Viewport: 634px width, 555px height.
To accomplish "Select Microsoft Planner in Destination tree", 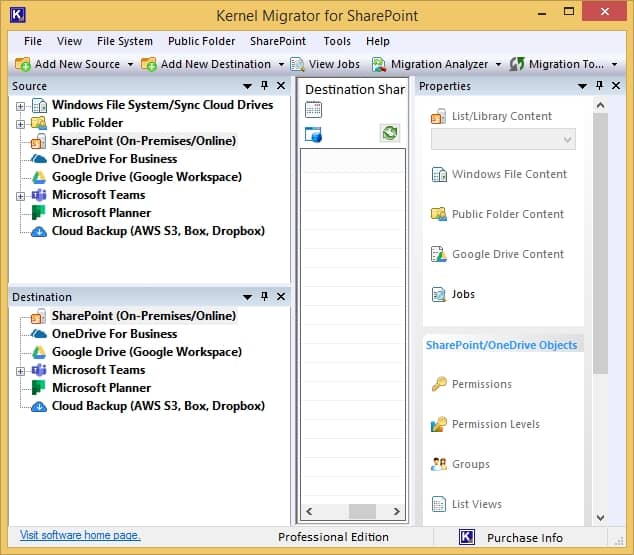I will click(101, 388).
